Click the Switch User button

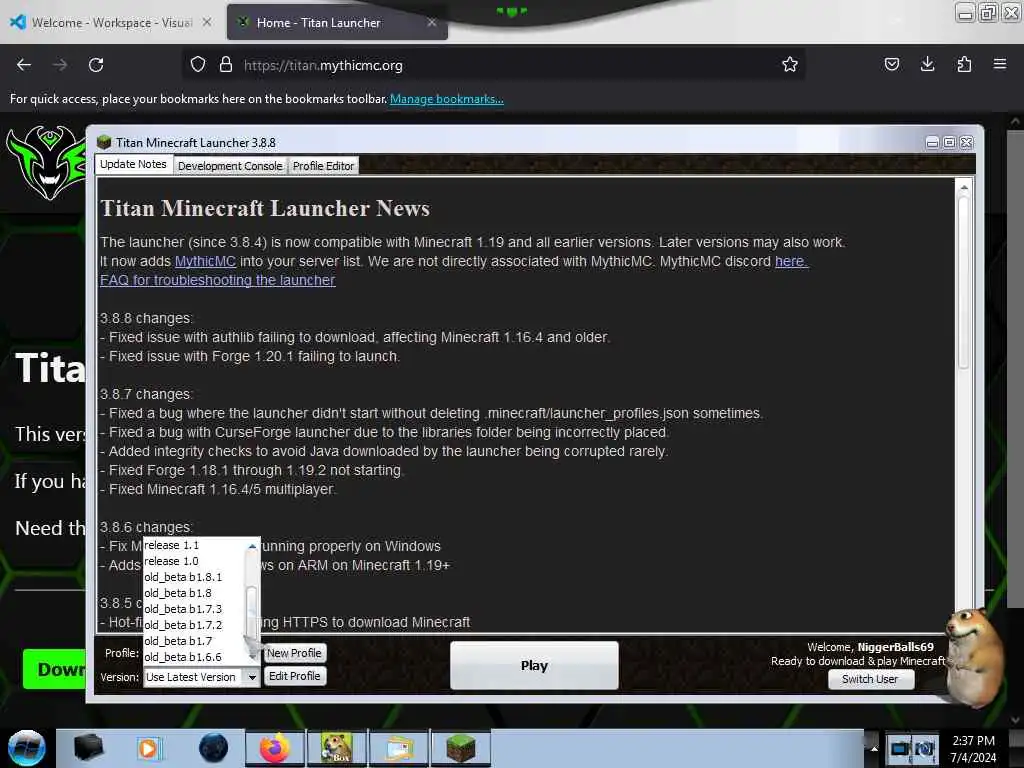[870, 679]
